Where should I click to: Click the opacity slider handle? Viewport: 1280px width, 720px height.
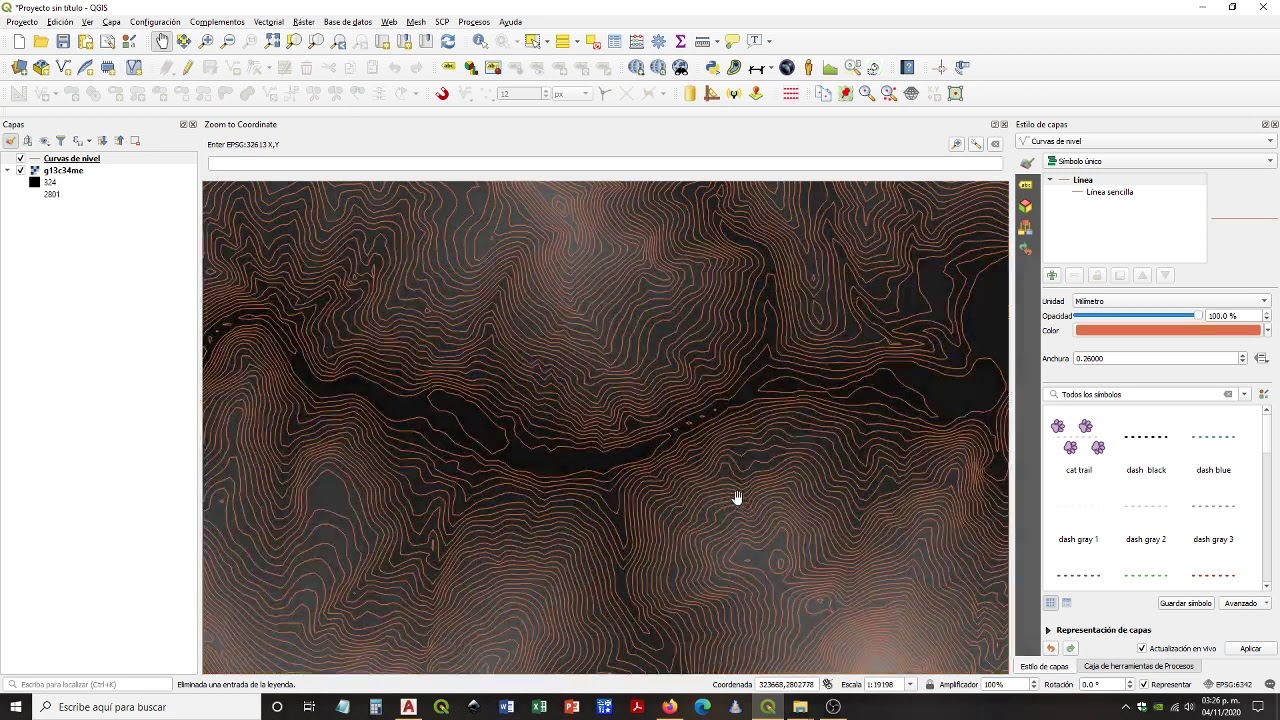pos(1197,316)
